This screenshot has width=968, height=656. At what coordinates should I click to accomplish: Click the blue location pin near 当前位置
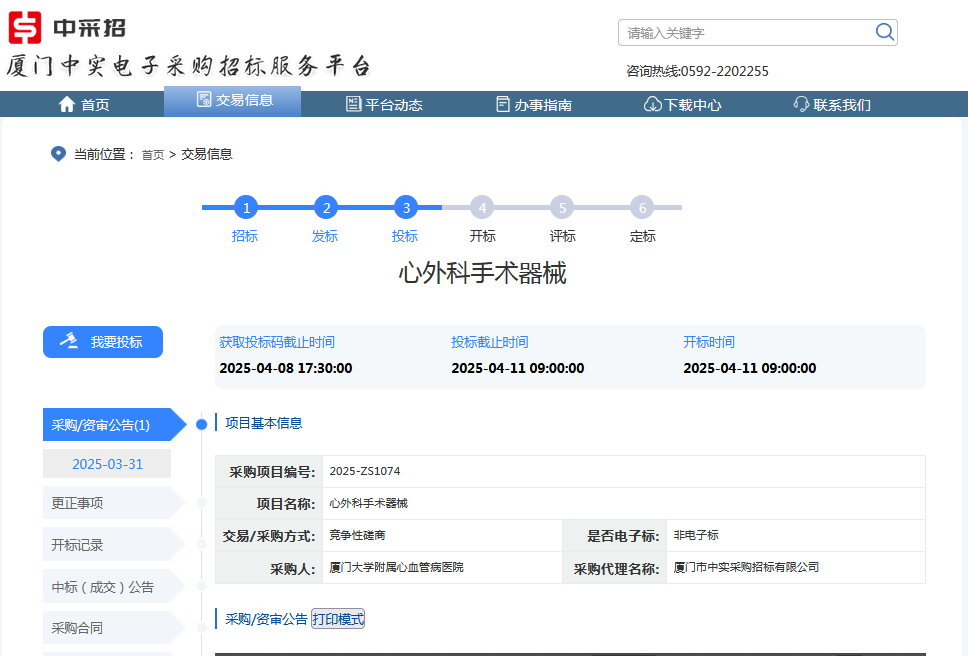click(x=57, y=154)
